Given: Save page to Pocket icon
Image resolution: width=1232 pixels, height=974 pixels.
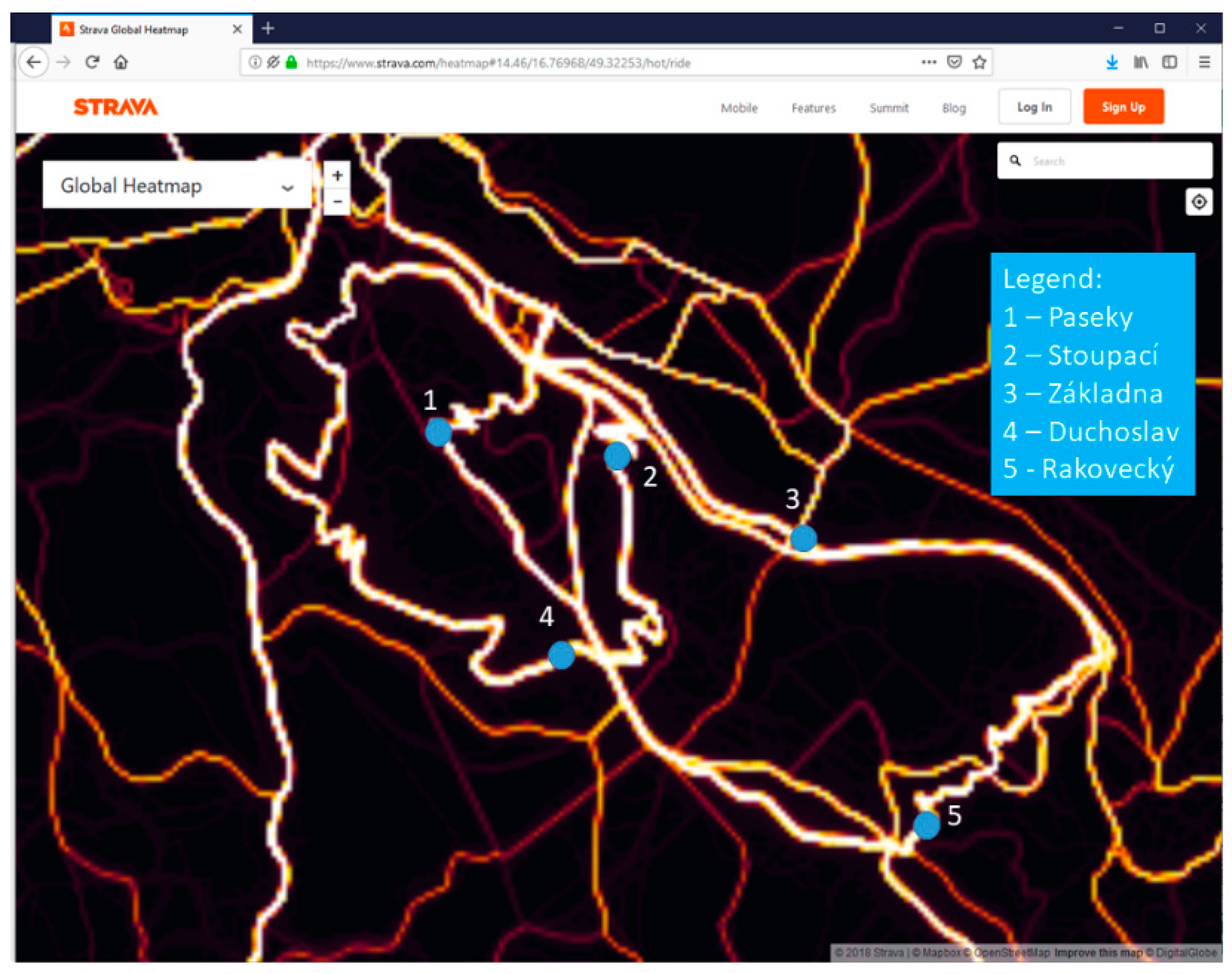Looking at the screenshot, I should tap(954, 62).
